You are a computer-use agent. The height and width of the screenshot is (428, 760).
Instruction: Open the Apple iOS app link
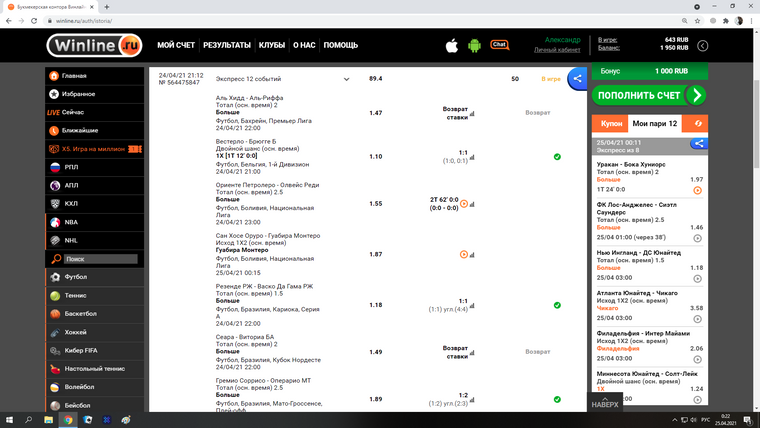452,46
